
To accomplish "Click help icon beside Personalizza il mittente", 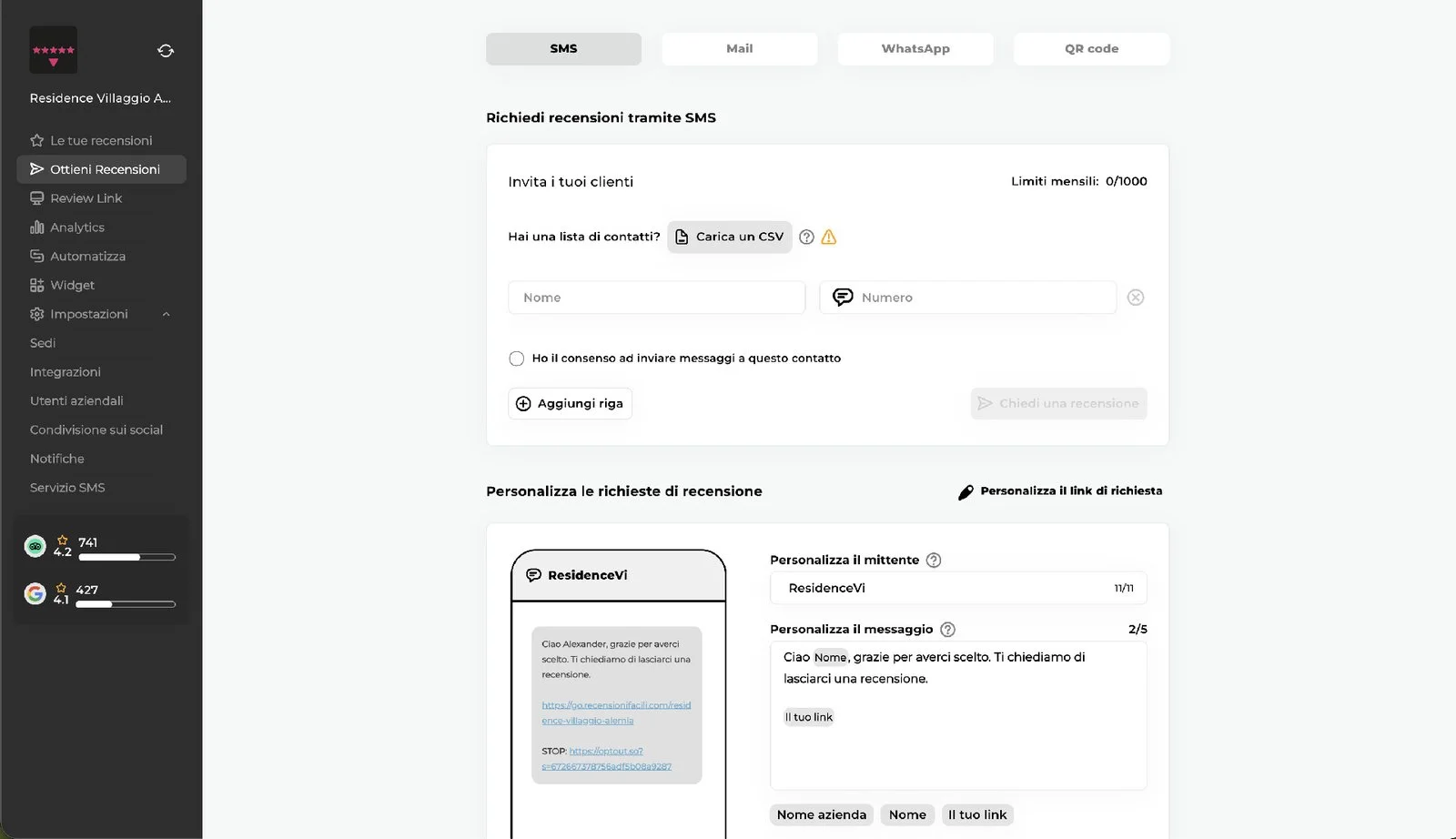I will pyautogui.click(x=934, y=561).
